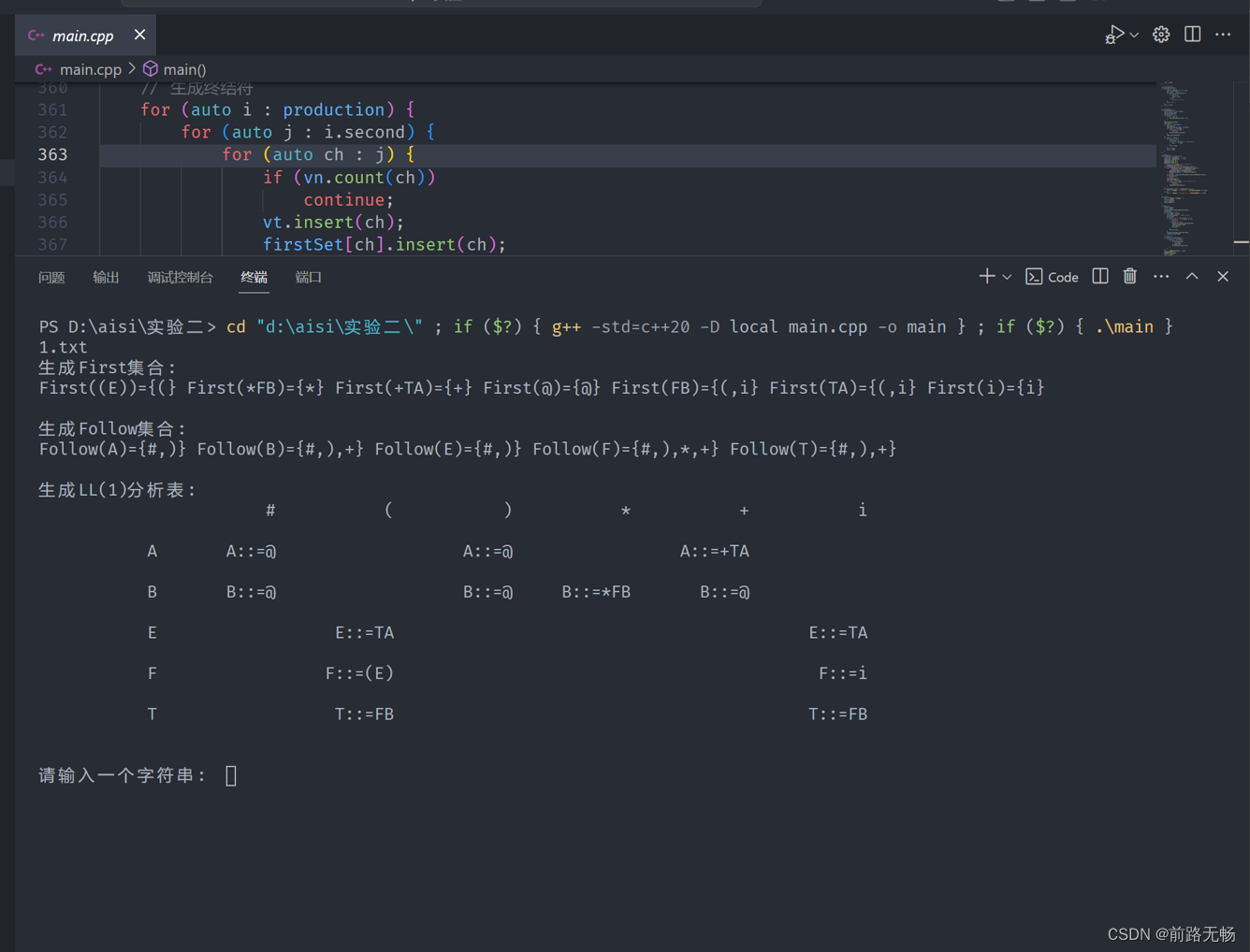Close the main.cpp editor tab

click(x=139, y=35)
